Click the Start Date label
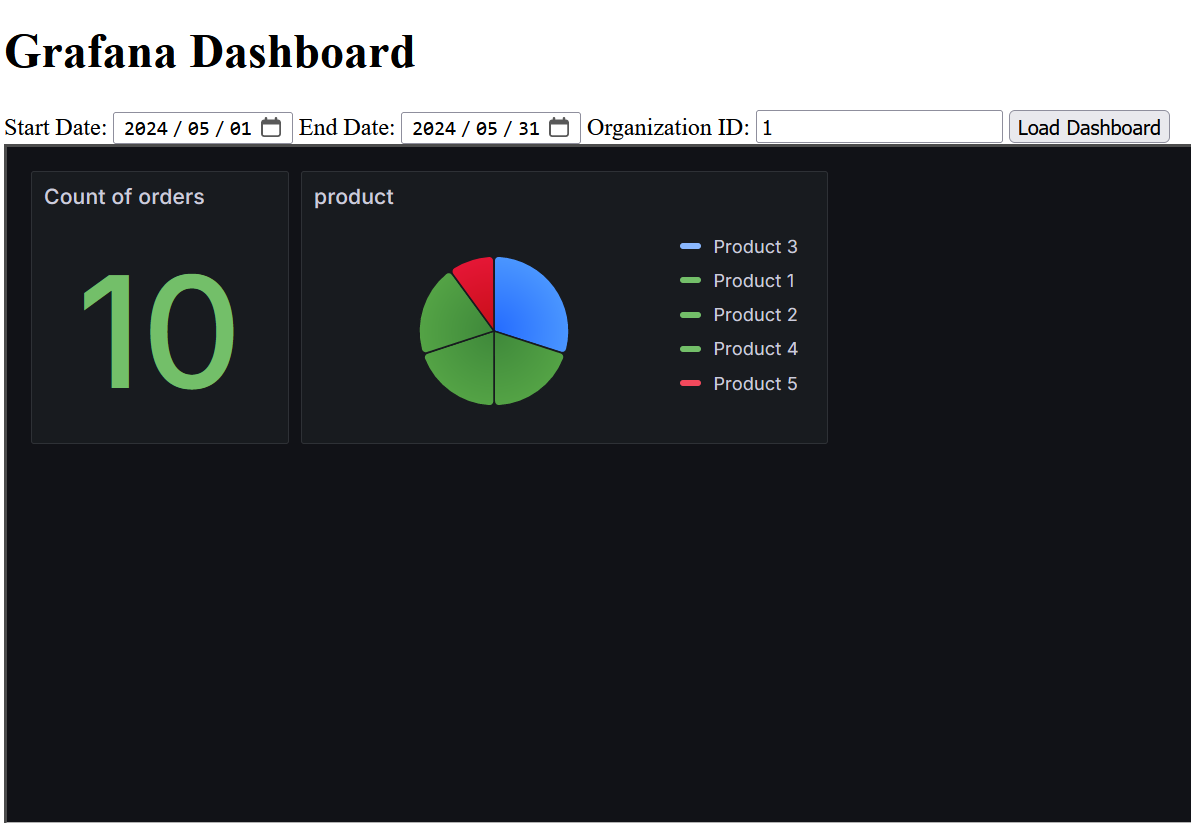Screen dimensions: 1191x823 [55, 128]
